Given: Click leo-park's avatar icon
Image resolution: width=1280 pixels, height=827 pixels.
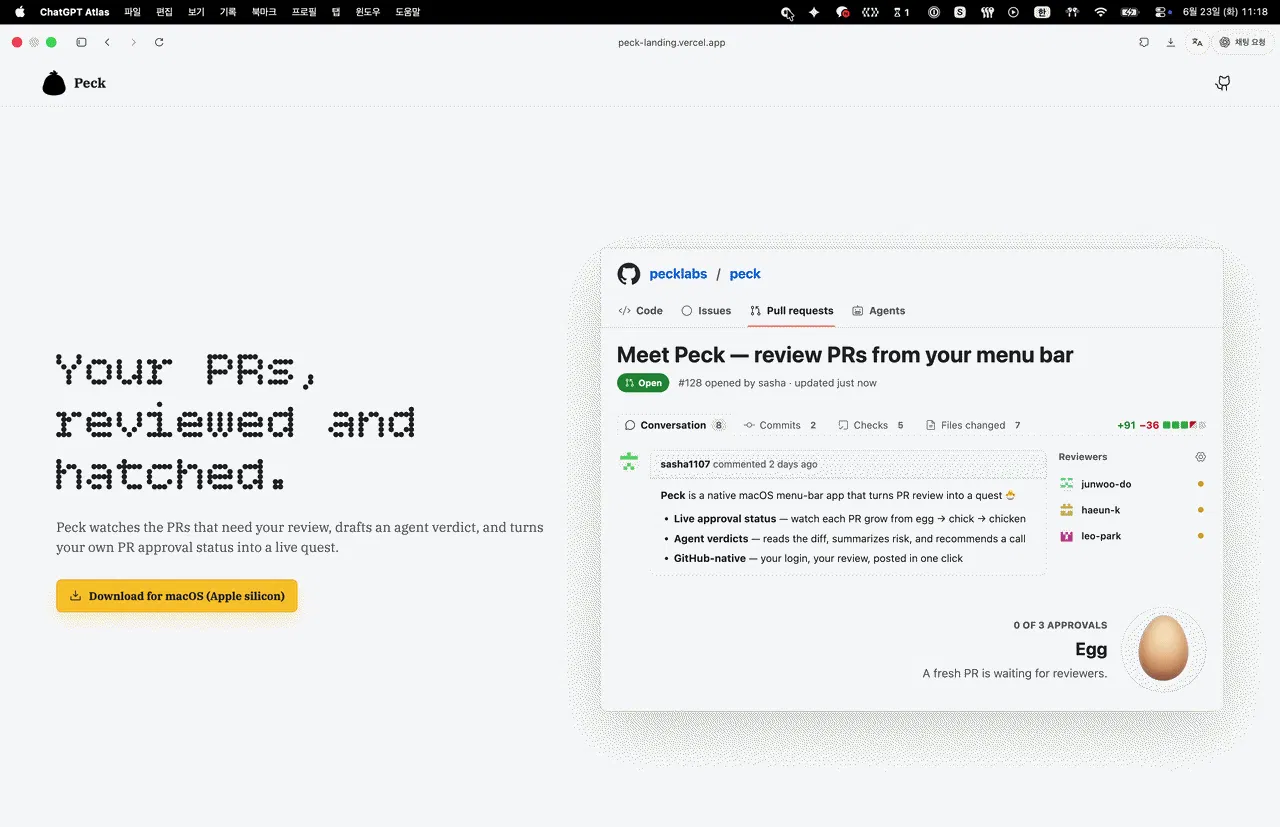Looking at the screenshot, I should (x=1067, y=536).
